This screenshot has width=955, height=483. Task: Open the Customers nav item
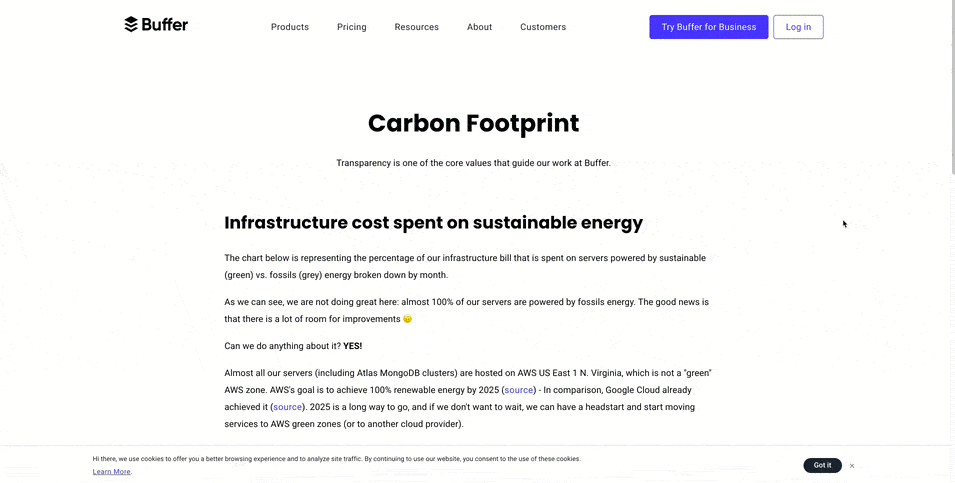[x=543, y=27]
